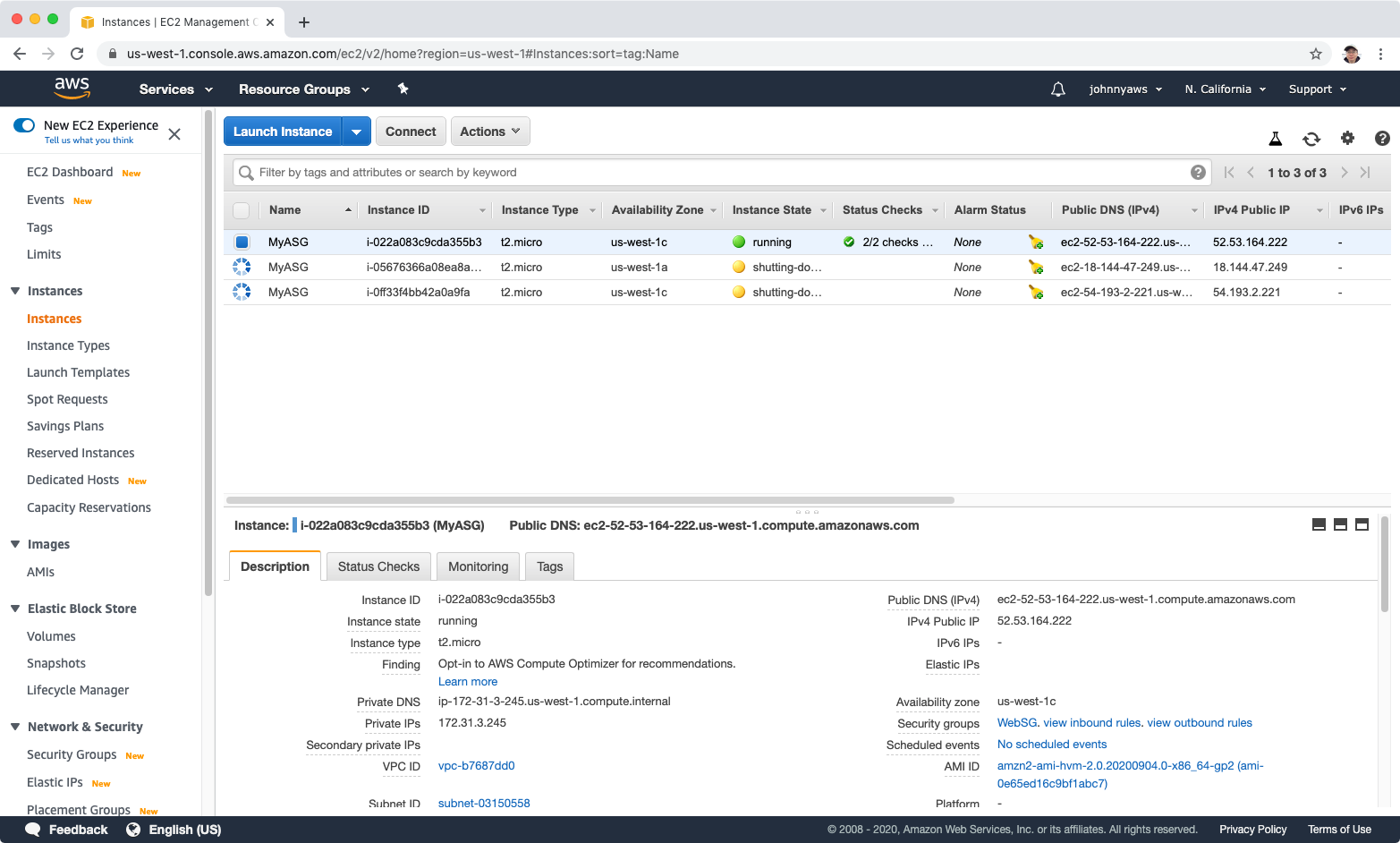This screenshot has width=1400, height=843.
Task: Reload the browser page
Action: (77, 54)
